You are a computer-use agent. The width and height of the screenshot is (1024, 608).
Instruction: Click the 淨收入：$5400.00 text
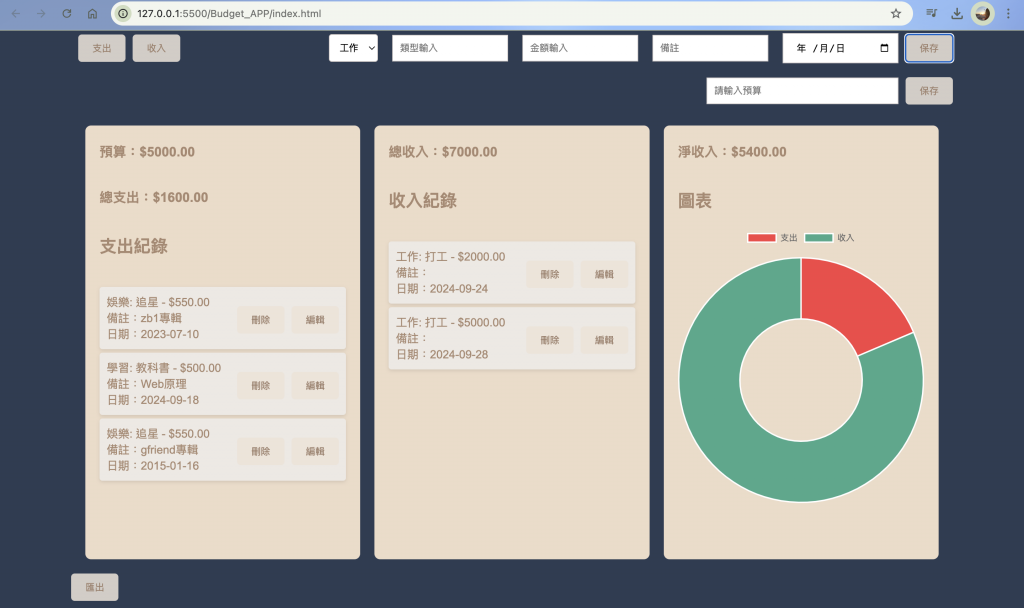732,152
